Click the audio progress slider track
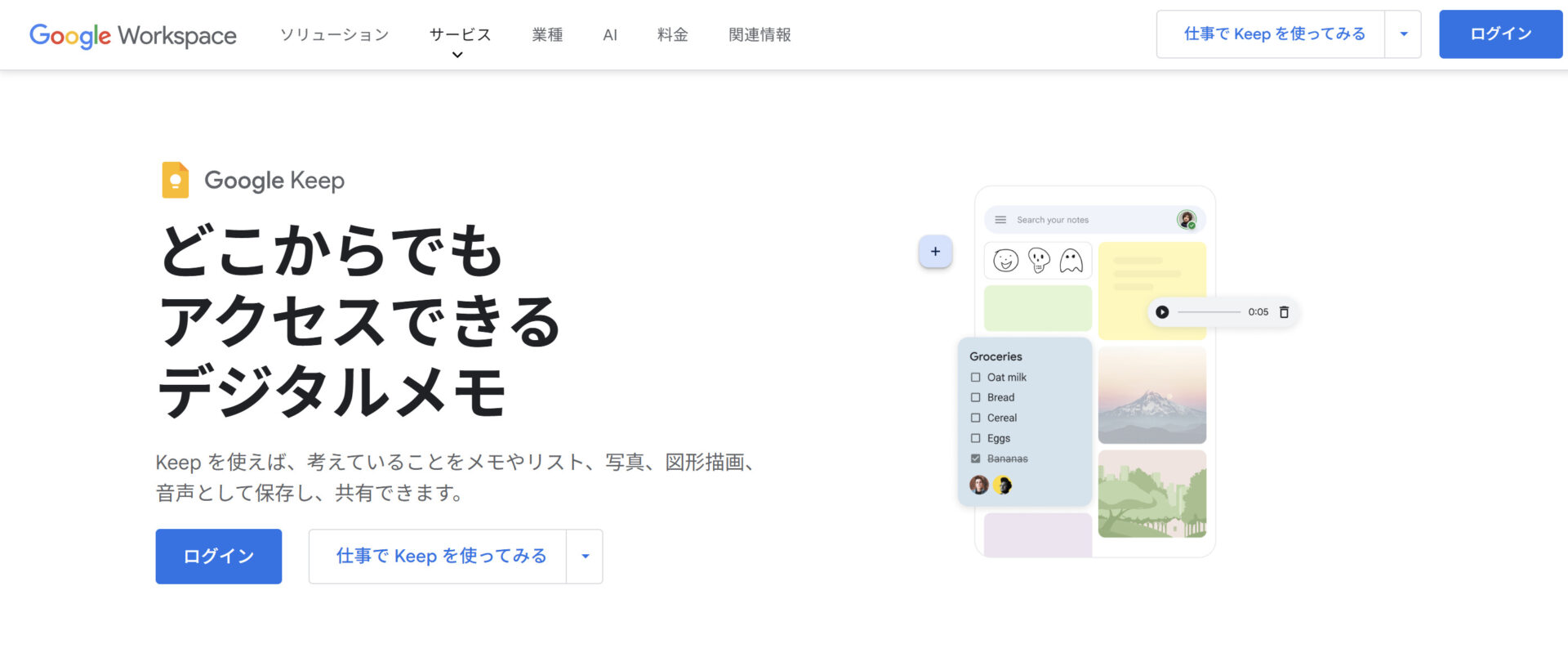 1209,312
